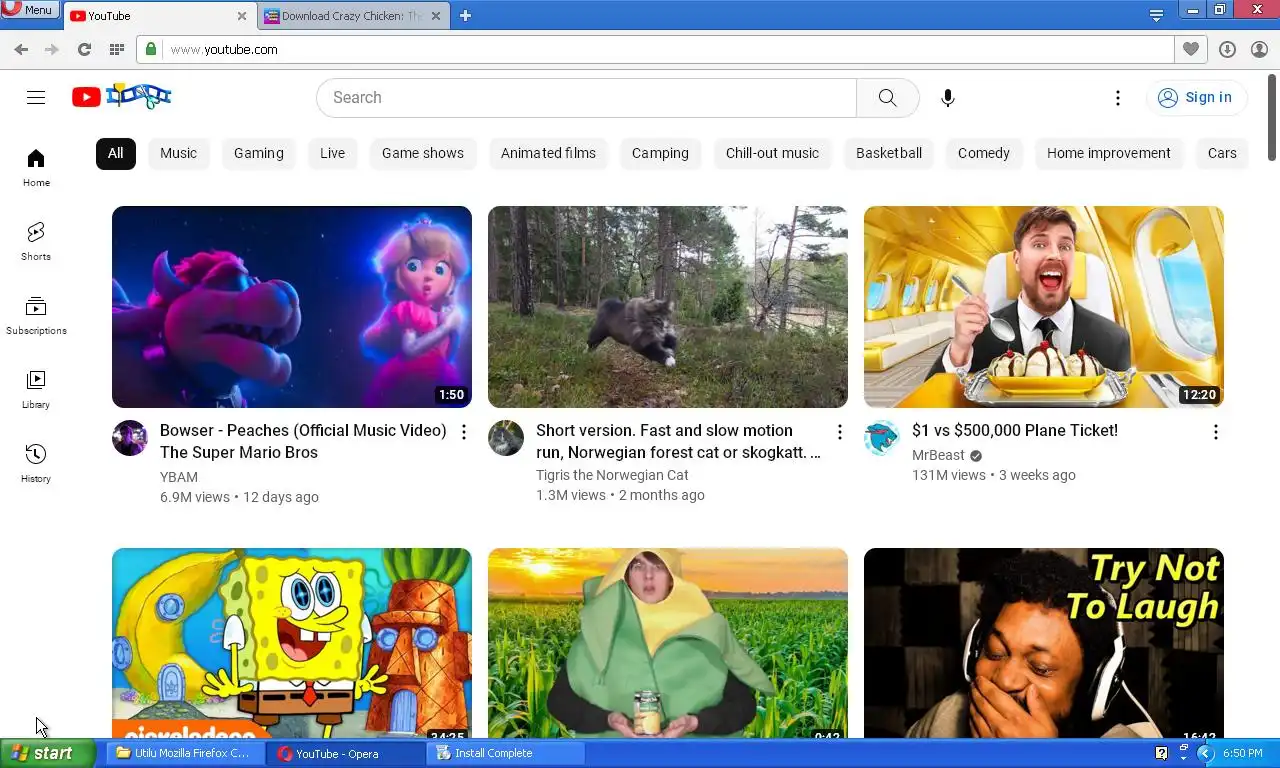Click YBAM channel avatar
Image resolution: width=1280 pixels, height=768 pixels.
(x=130, y=438)
